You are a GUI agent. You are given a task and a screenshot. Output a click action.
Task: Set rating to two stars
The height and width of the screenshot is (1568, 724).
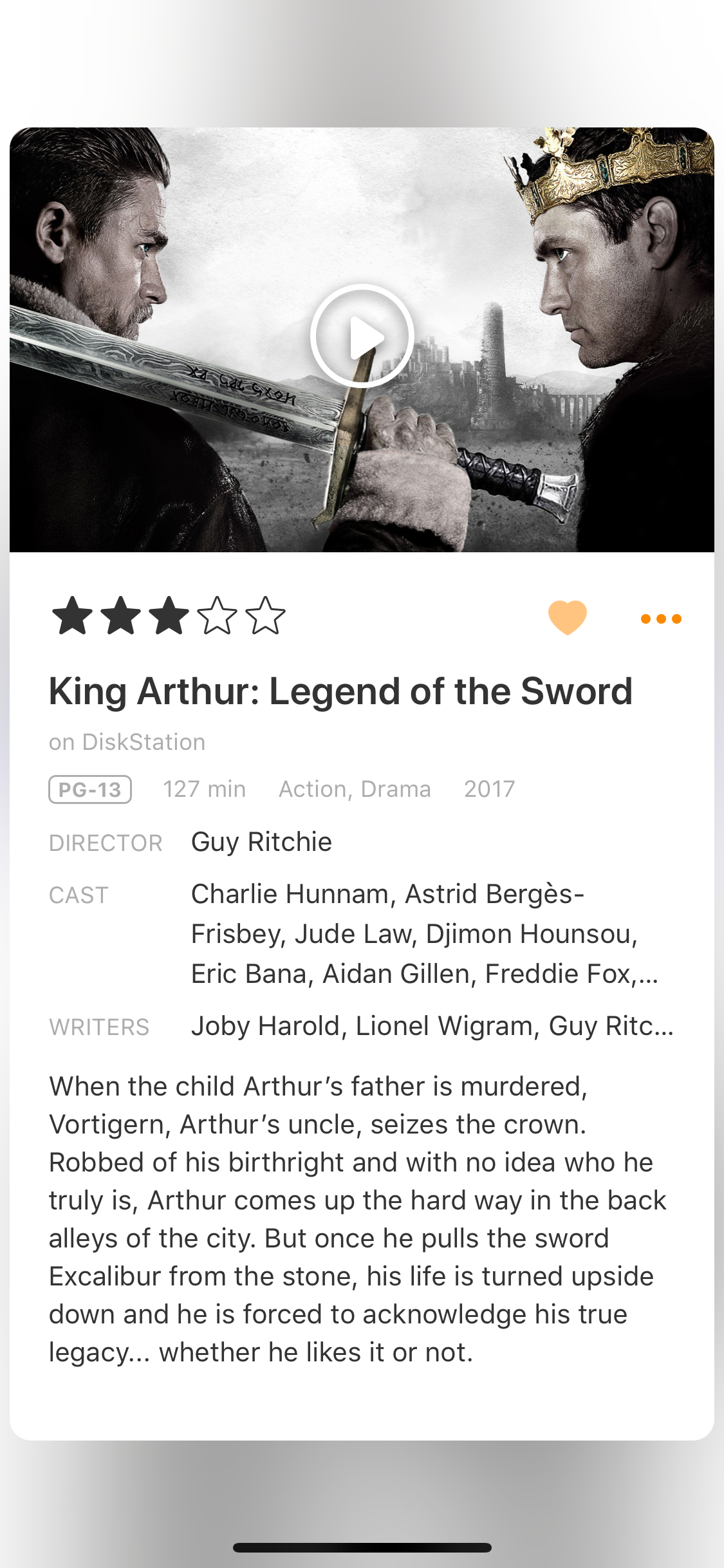(x=120, y=616)
